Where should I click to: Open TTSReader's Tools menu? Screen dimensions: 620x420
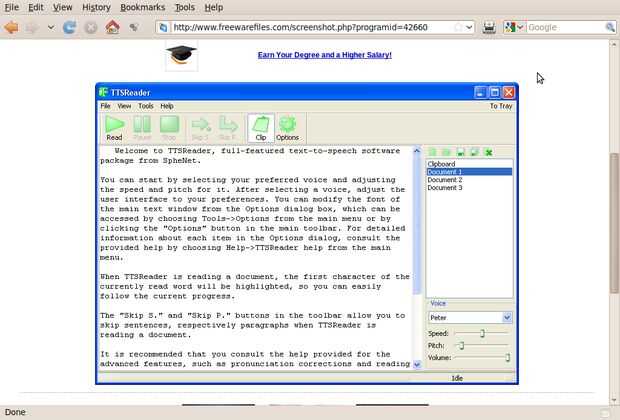pyautogui.click(x=146, y=106)
